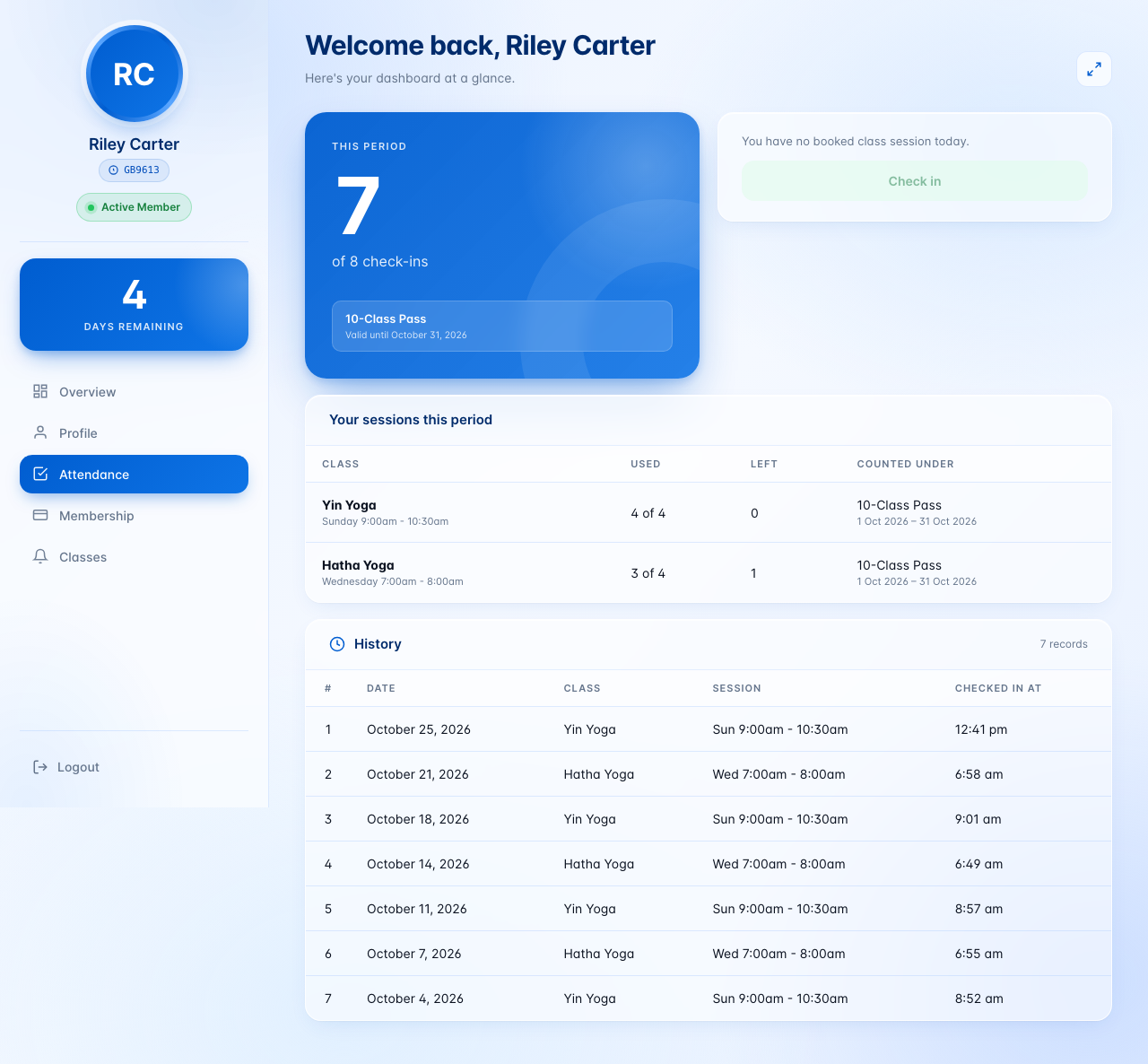The image size is (1148, 1064).
Task: Click the Active Member badge
Action: 134,207
